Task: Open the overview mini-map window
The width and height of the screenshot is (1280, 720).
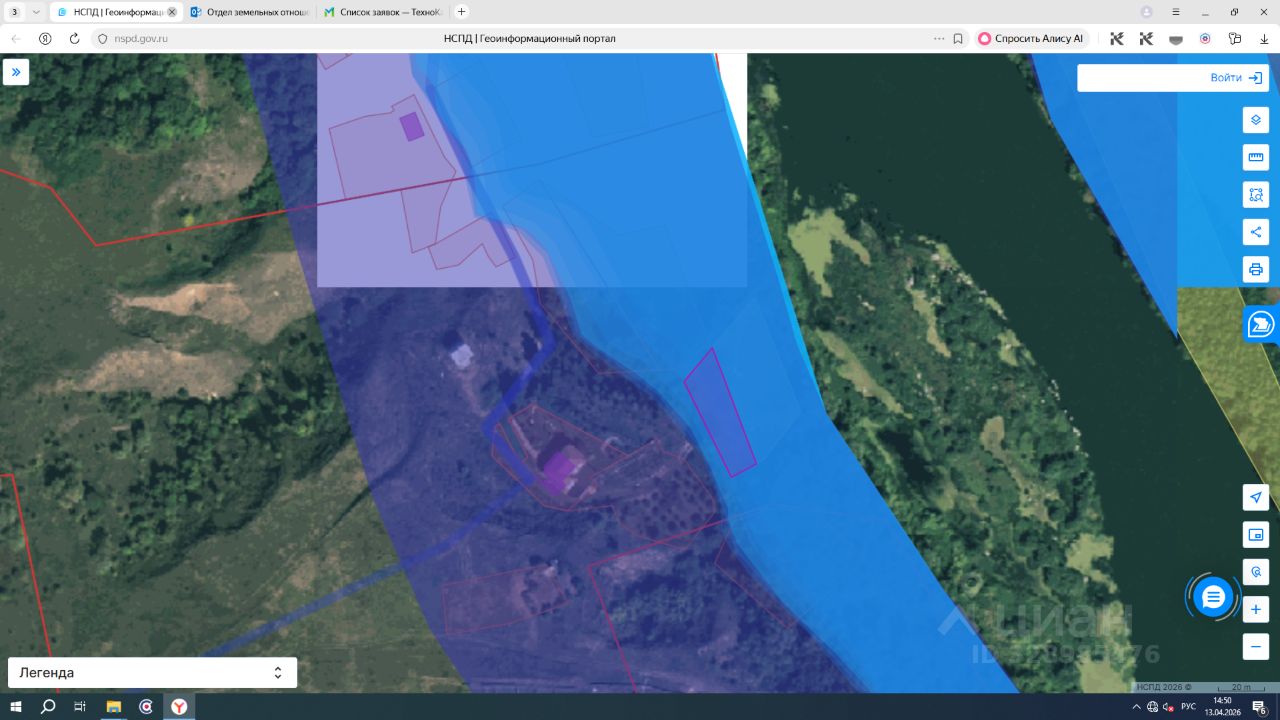Action: 1256,535
